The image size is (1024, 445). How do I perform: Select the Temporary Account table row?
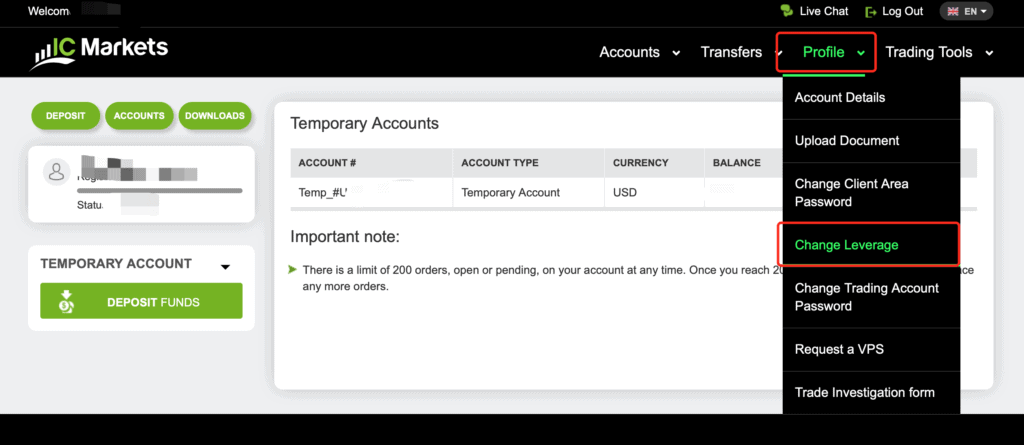click(536, 193)
